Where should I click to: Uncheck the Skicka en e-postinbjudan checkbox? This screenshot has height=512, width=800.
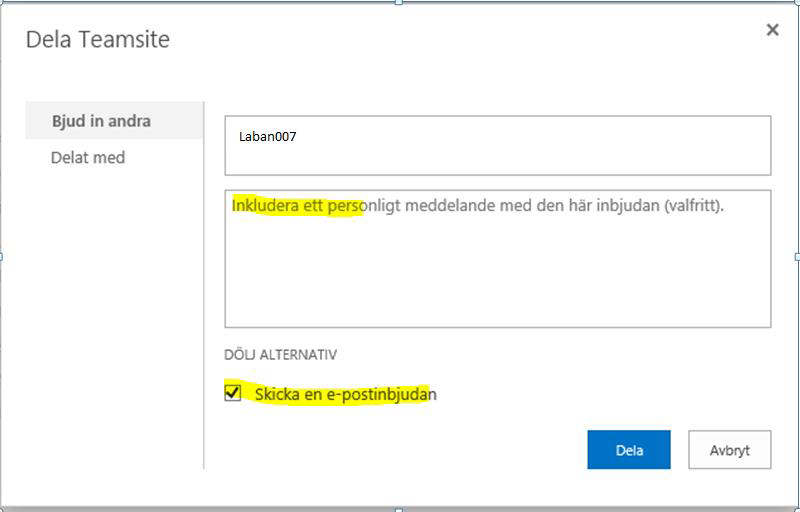coord(233,393)
